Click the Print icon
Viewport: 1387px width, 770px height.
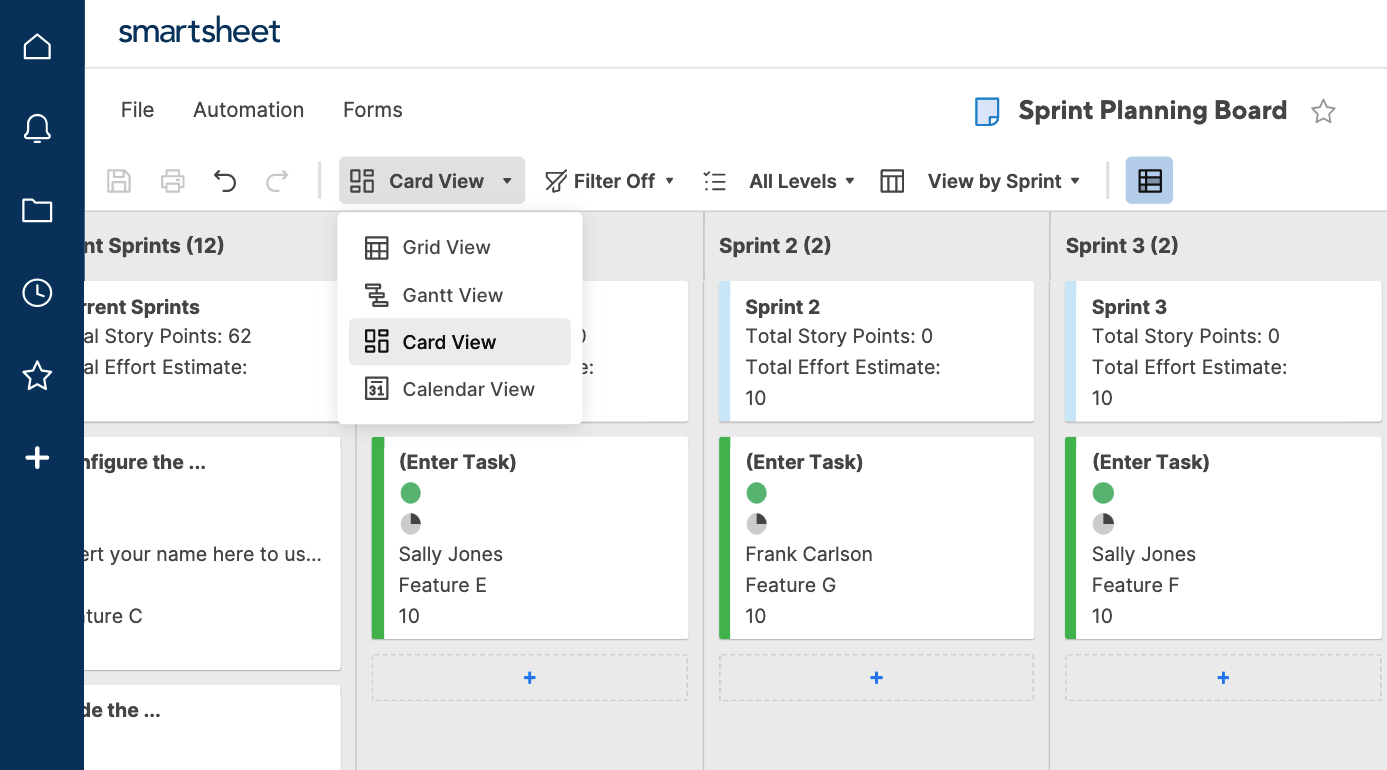[171, 180]
